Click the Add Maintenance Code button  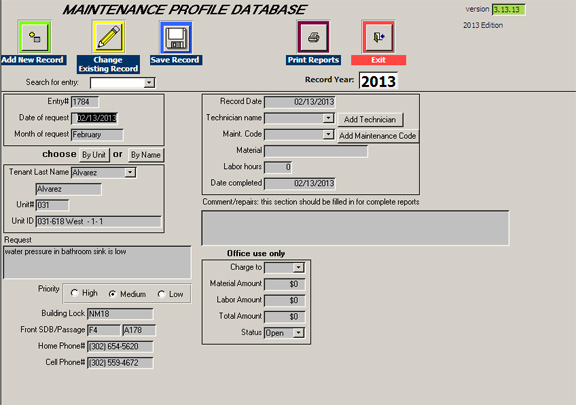(377, 136)
